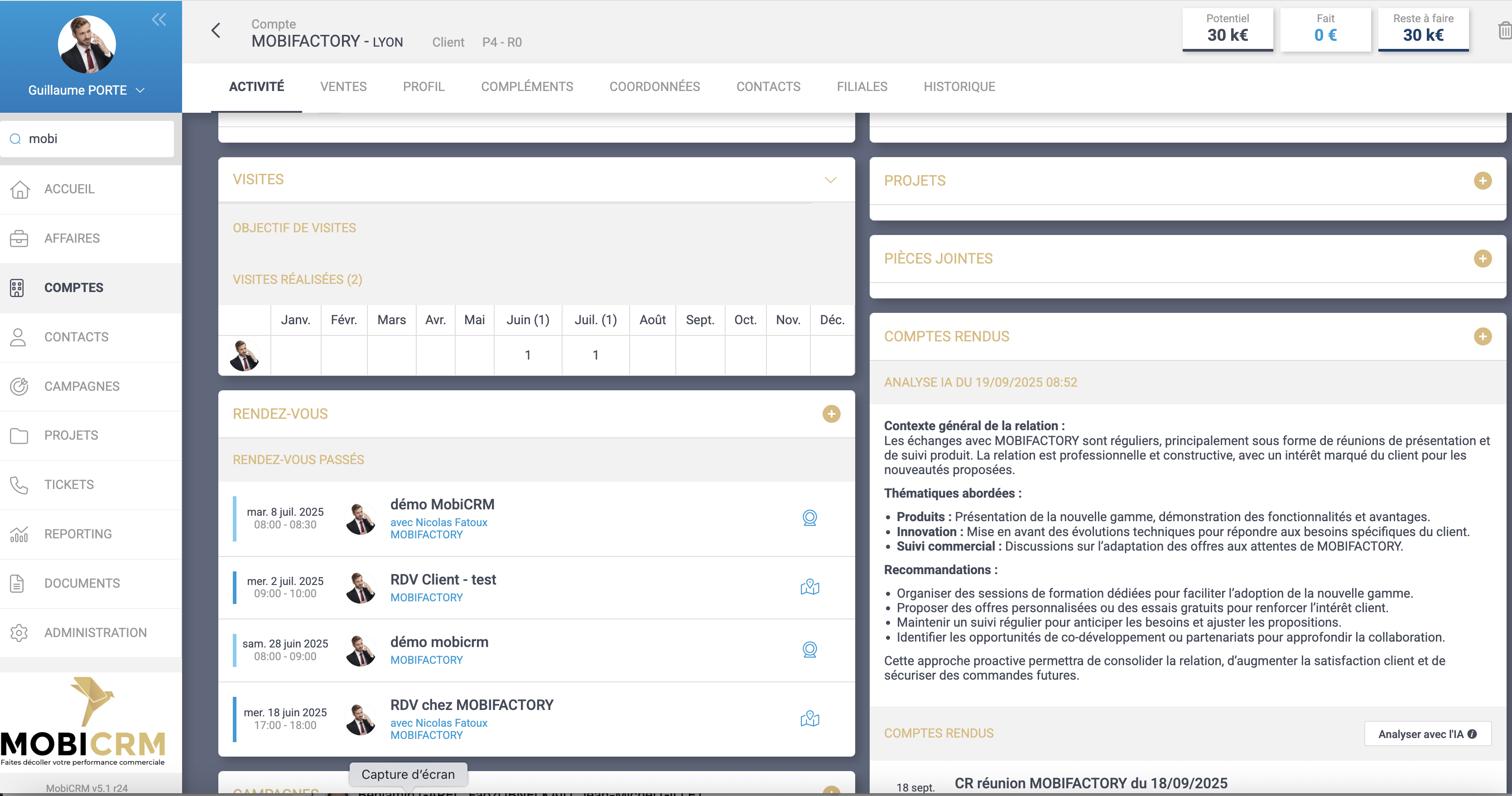
Task: Click map icon for RDV Client - test
Action: 809,587
